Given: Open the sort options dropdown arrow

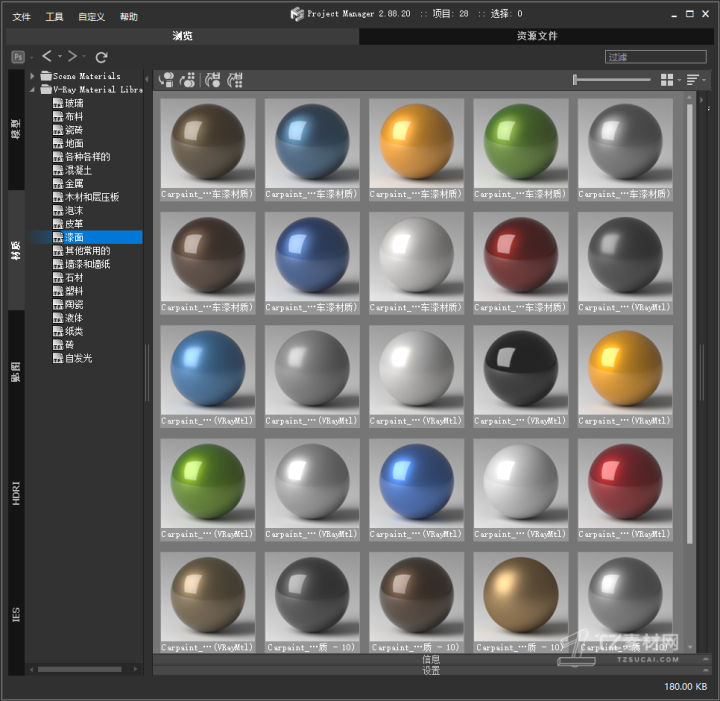Looking at the screenshot, I should click(704, 80).
